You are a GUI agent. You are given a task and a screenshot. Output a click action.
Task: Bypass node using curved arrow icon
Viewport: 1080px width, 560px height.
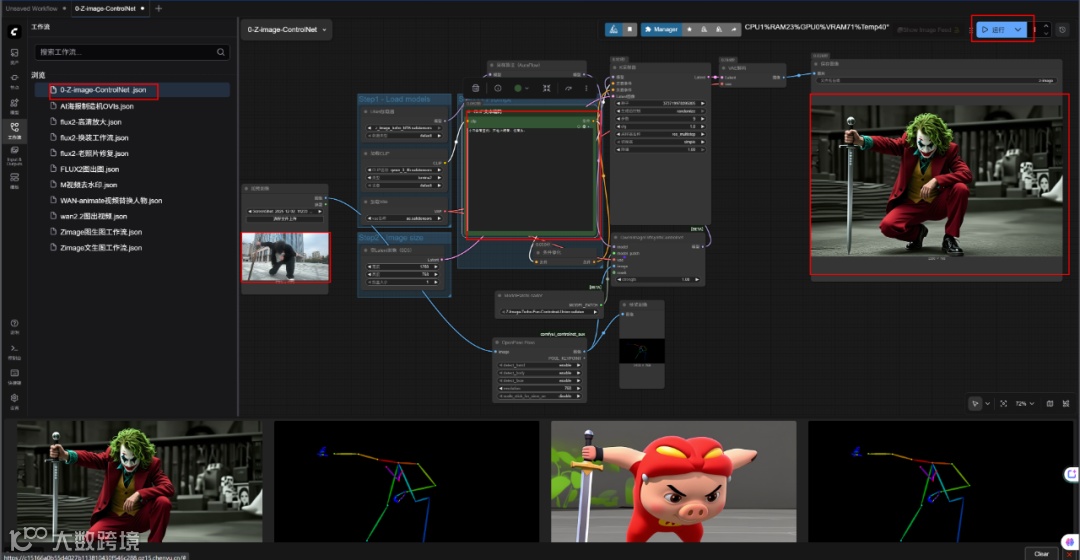point(568,88)
